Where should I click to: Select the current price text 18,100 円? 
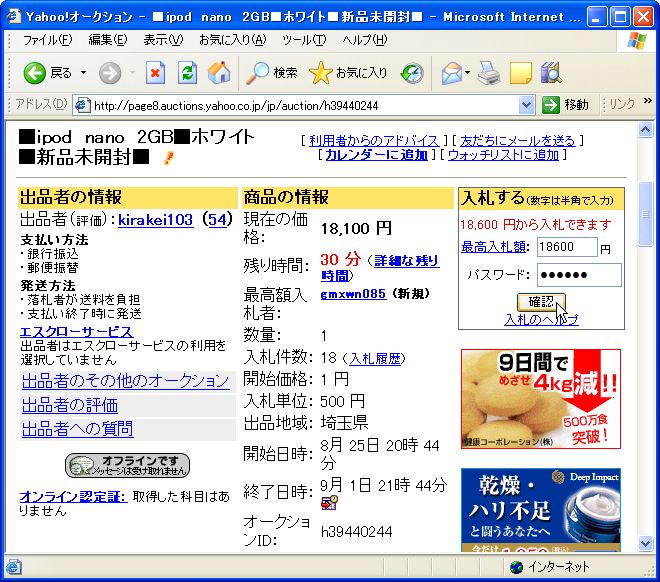pos(356,229)
